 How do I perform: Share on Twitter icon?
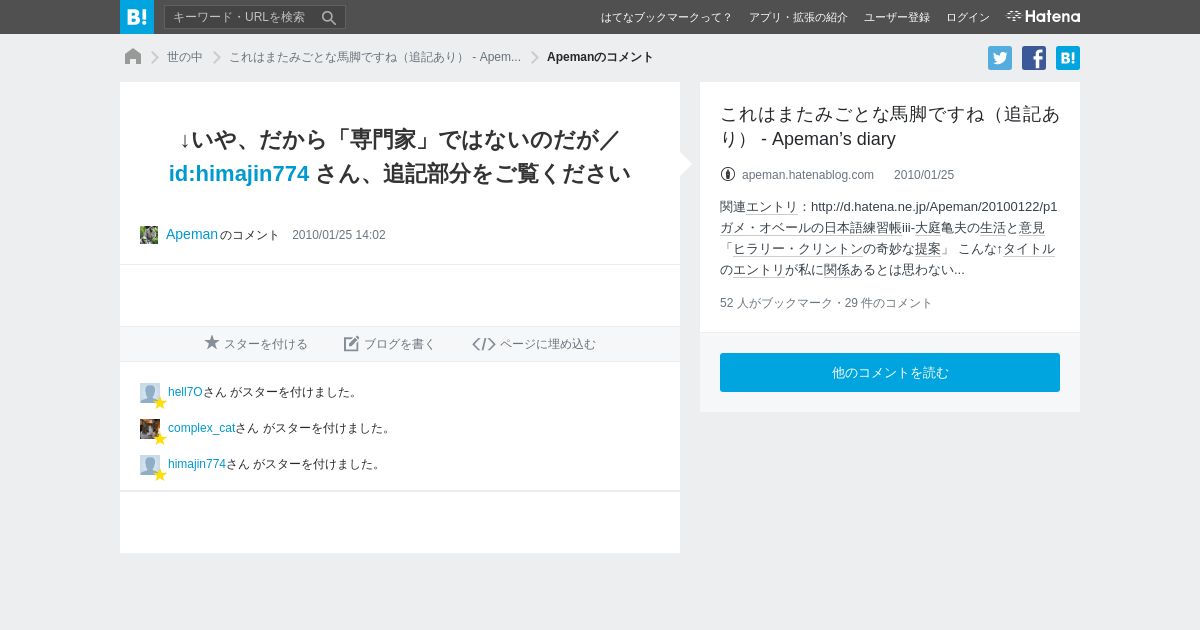1000,58
